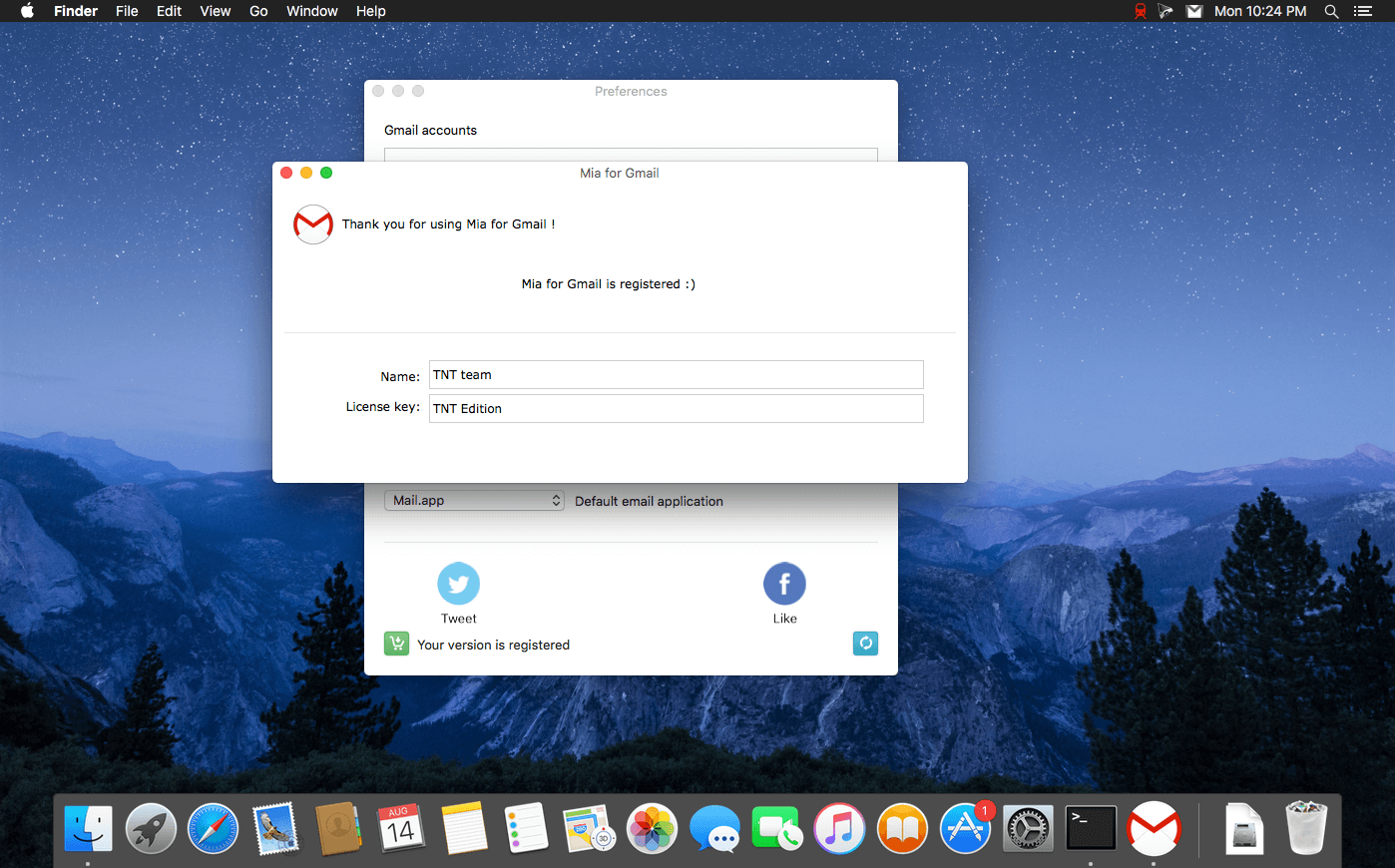
Task: Open the Window menu
Action: (311, 11)
